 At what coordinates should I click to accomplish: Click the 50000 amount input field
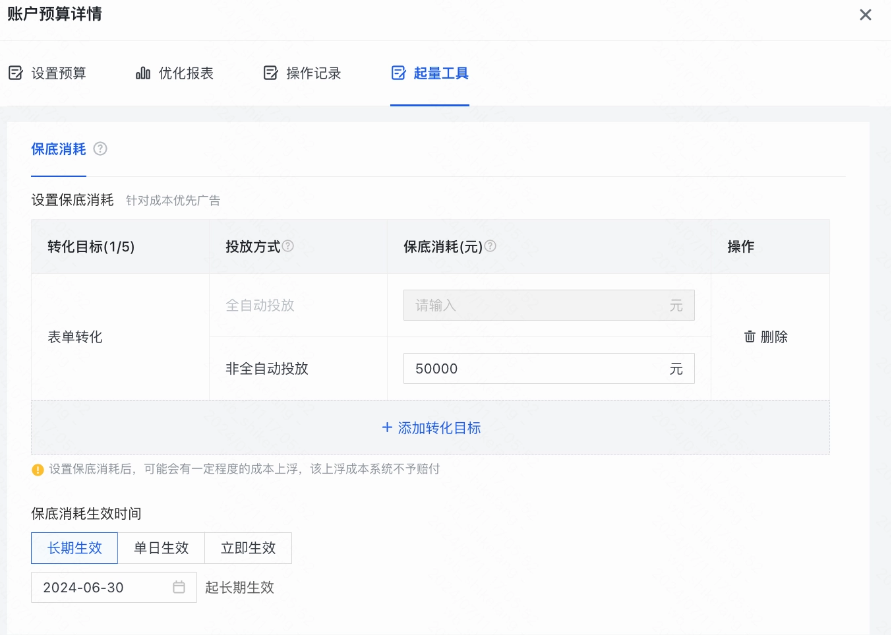point(548,368)
